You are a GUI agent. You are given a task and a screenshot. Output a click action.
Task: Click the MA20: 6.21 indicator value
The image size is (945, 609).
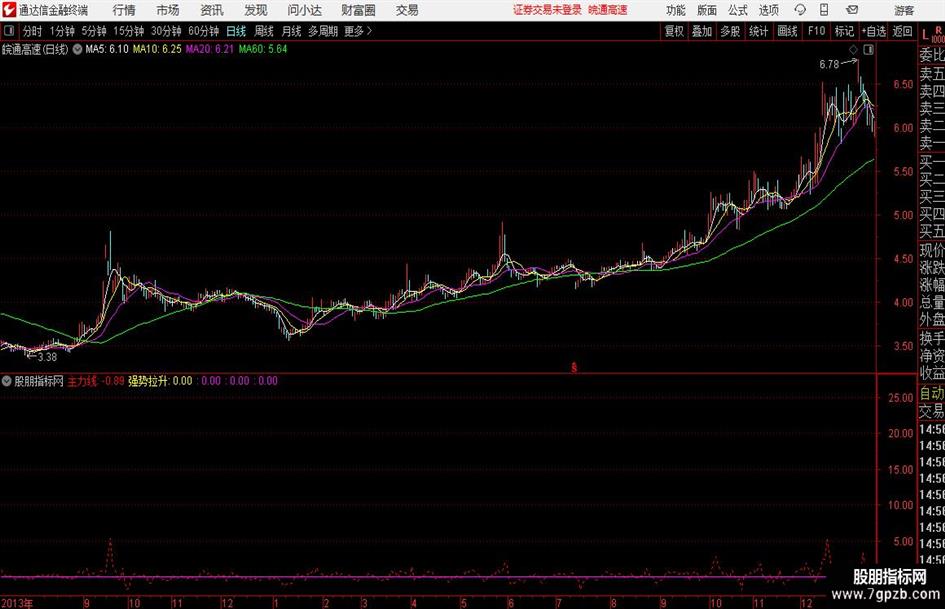pyautogui.click(x=210, y=49)
